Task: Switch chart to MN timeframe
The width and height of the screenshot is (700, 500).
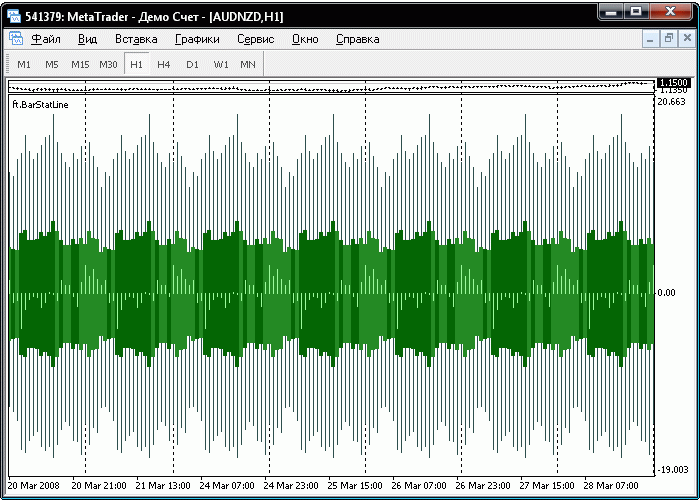Action: point(248,64)
